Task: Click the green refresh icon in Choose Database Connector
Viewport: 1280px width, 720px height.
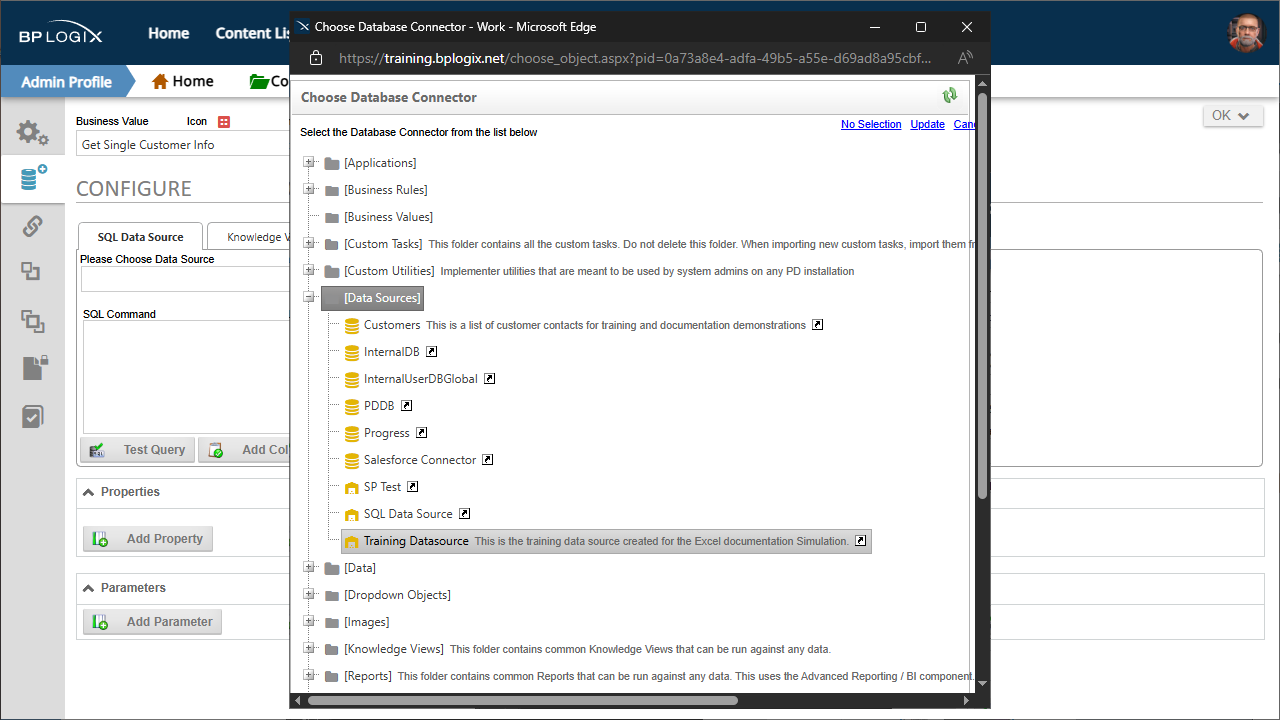Action: click(949, 96)
